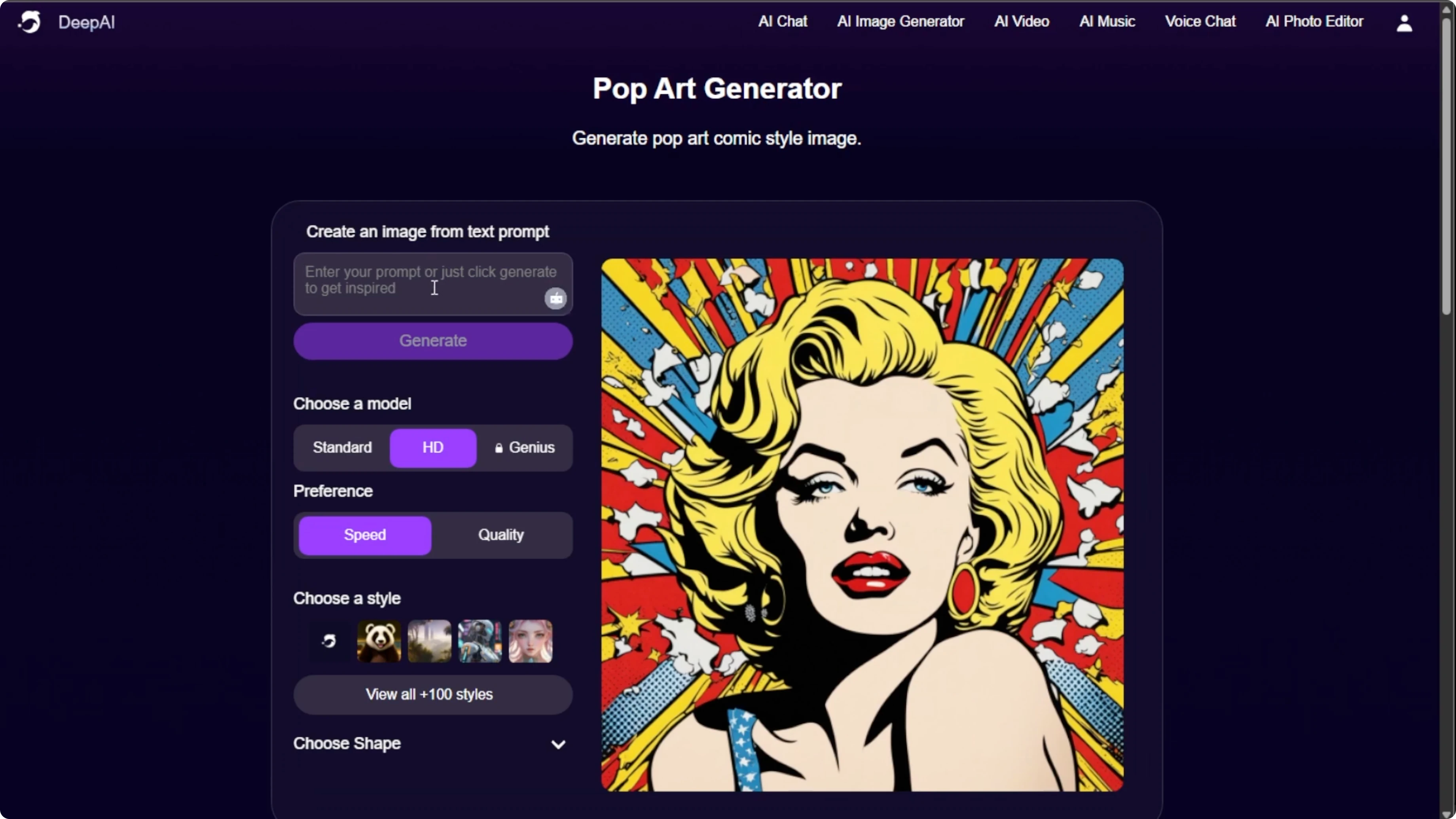Click 'Create an image from text prompt' label
The image size is (1456, 819).
click(x=427, y=232)
